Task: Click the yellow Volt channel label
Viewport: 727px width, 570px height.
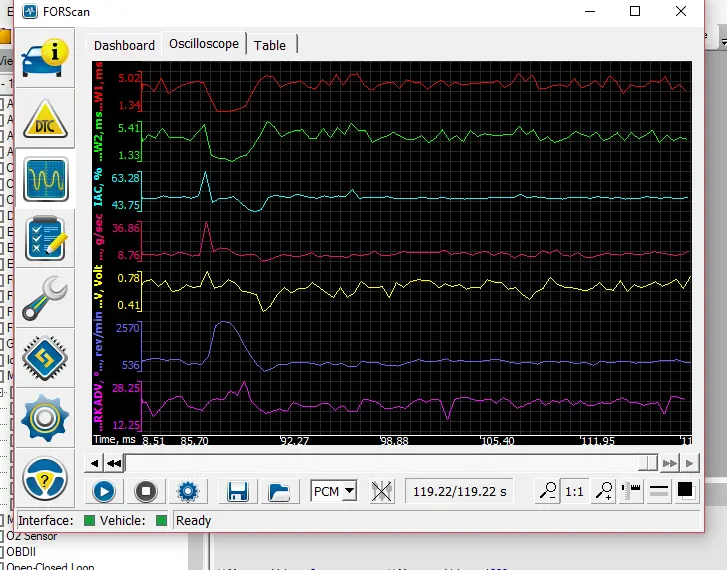Action: 98,288
